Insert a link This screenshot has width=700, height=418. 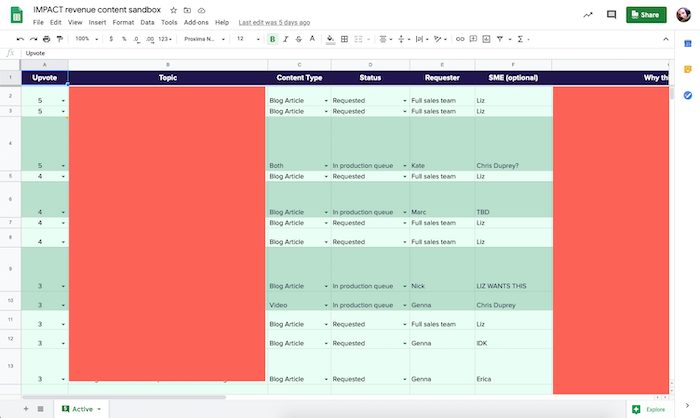coord(460,39)
